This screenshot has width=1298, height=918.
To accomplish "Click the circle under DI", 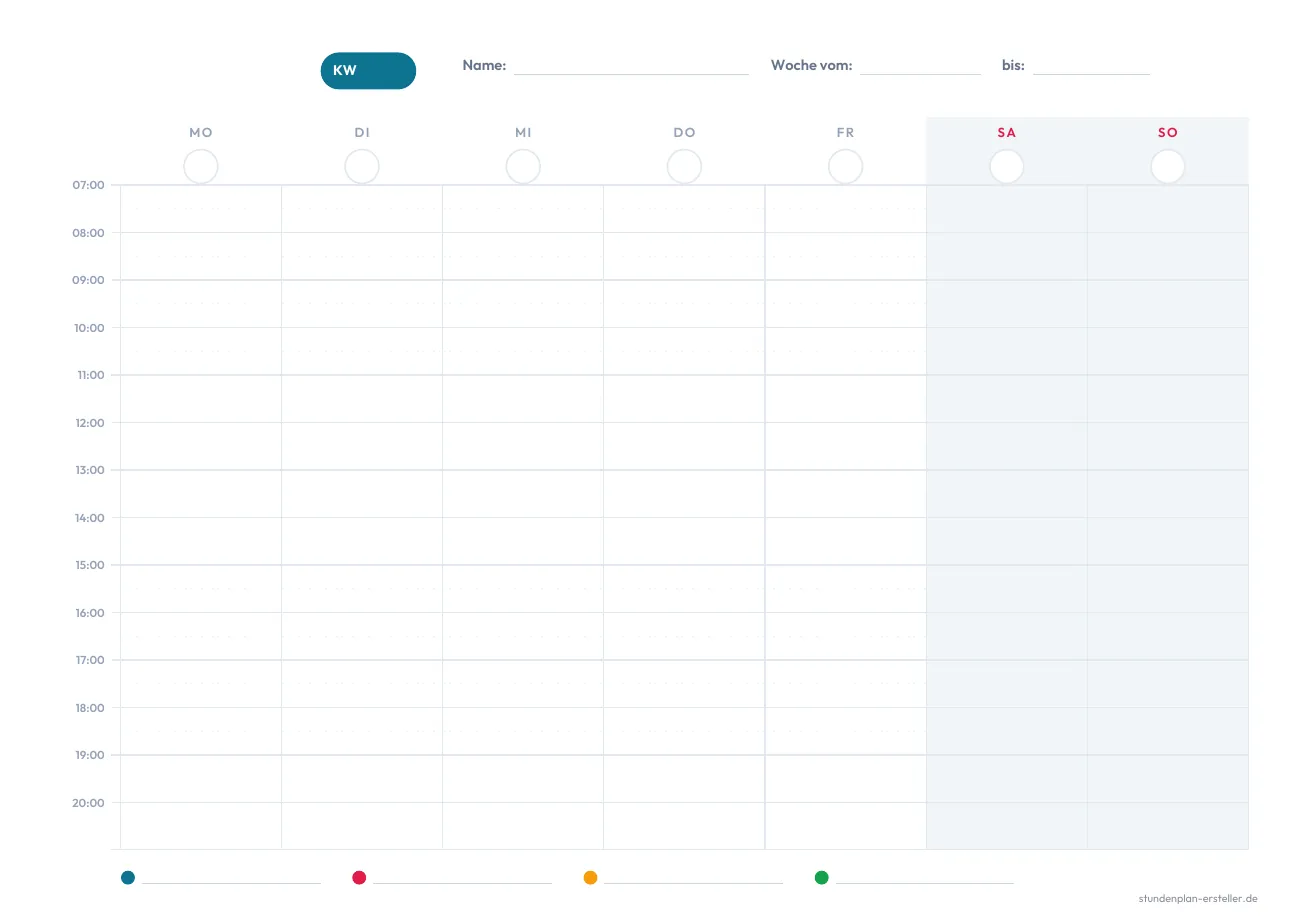I will [362, 166].
